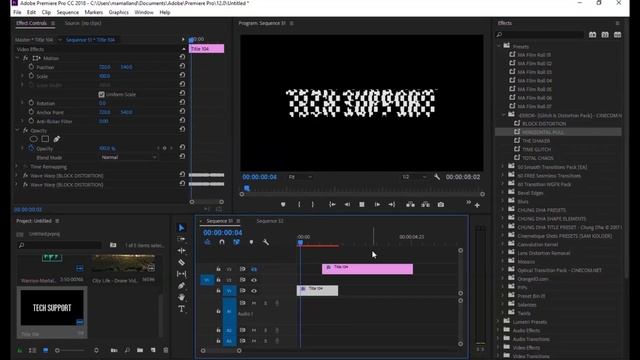Collapse the Presets folder
This screenshot has width=640, height=360.
[x=499, y=46]
